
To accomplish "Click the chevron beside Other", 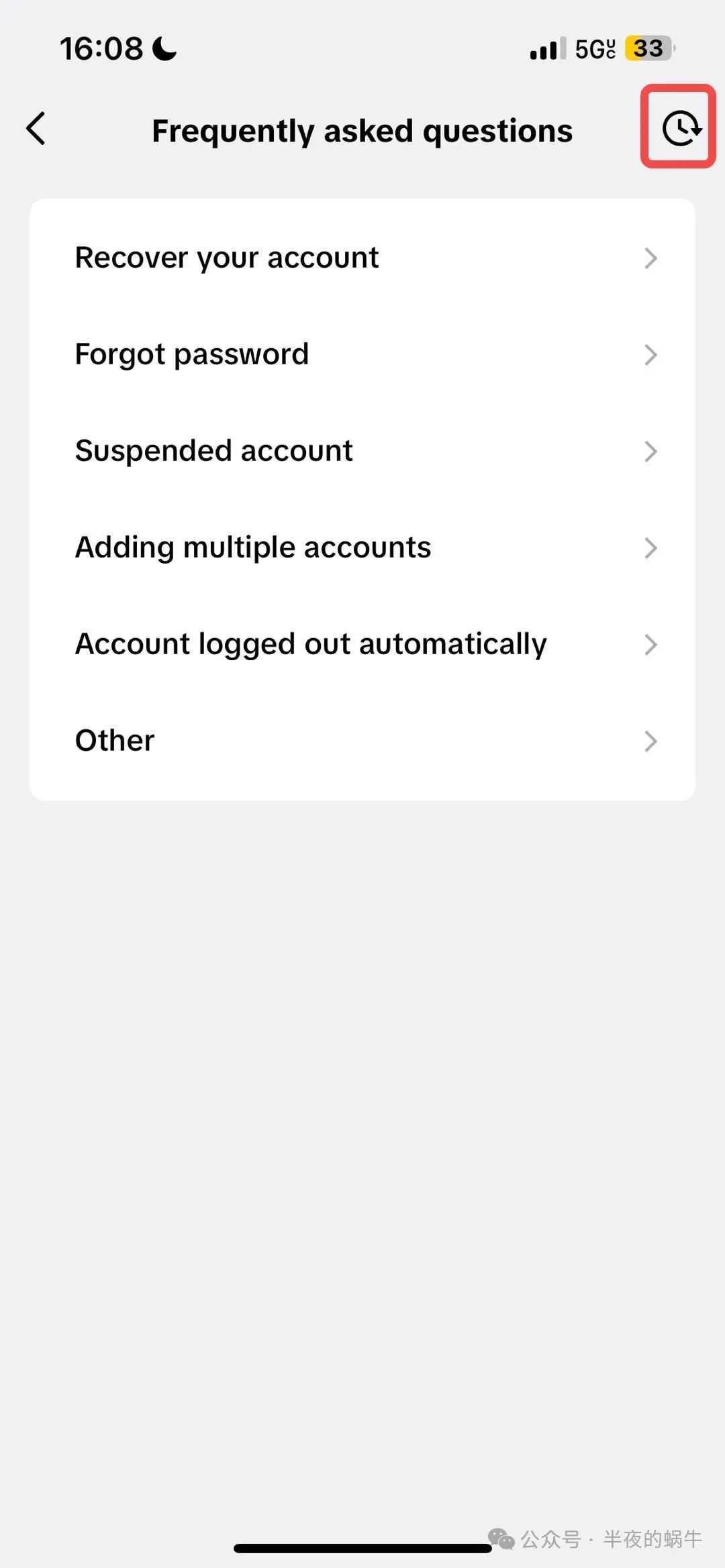I will tap(651, 741).
